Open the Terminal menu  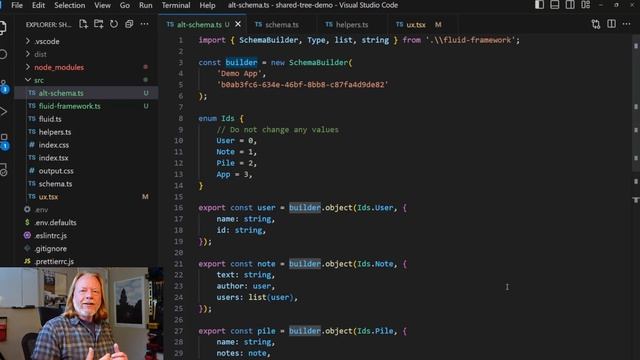pyautogui.click(x=176, y=5)
